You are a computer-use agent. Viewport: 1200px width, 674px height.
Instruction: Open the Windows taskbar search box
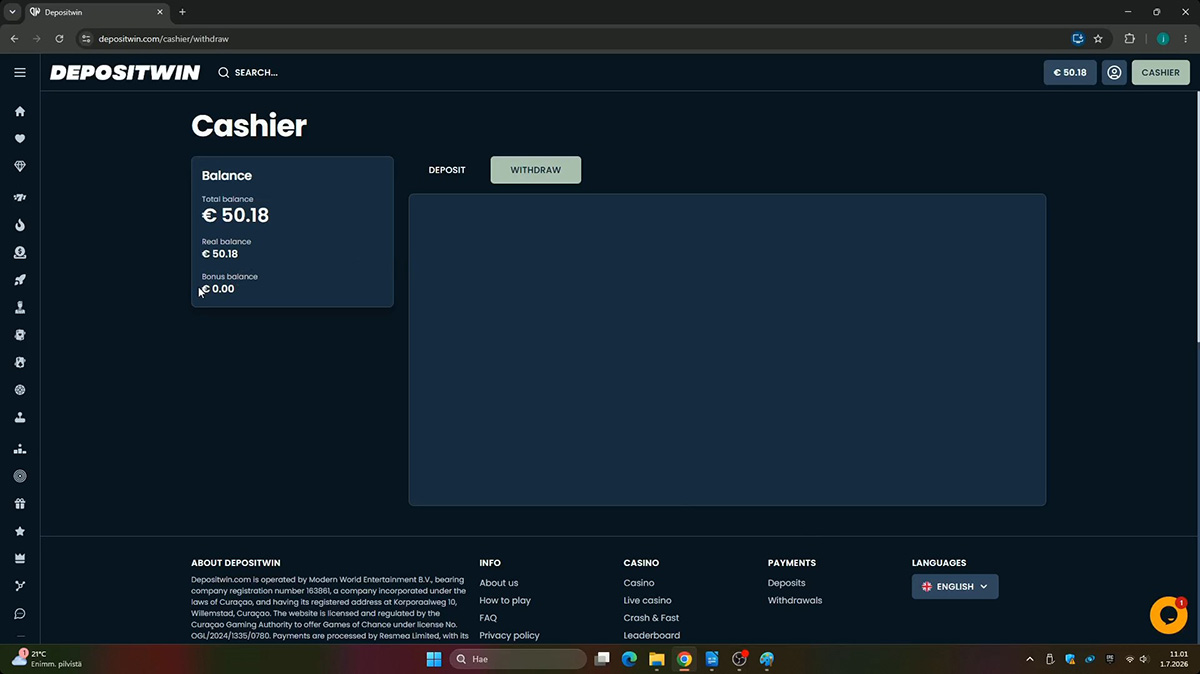pyautogui.click(x=518, y=659)
